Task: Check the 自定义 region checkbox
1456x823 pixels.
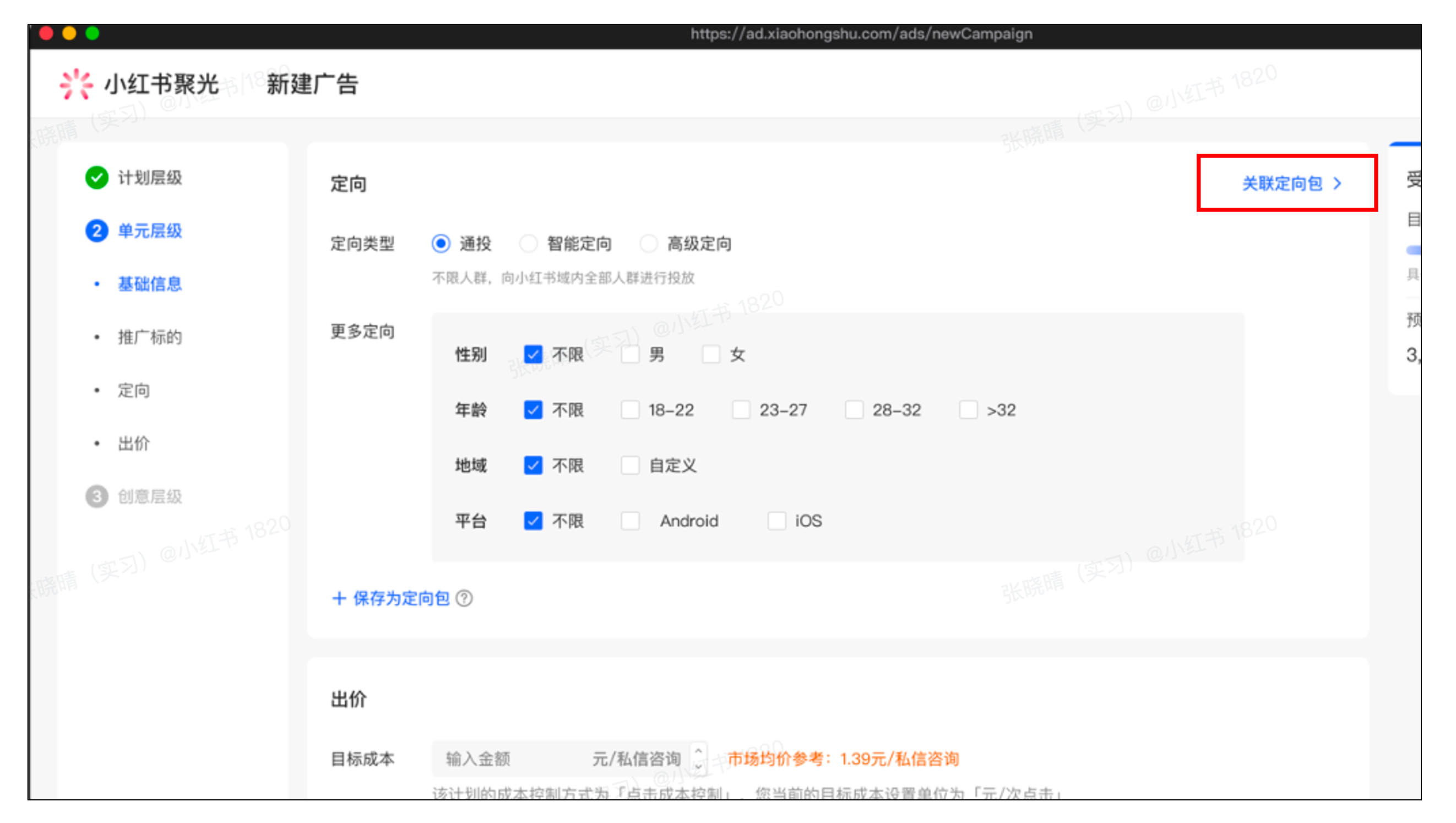Action: (629, 465)
